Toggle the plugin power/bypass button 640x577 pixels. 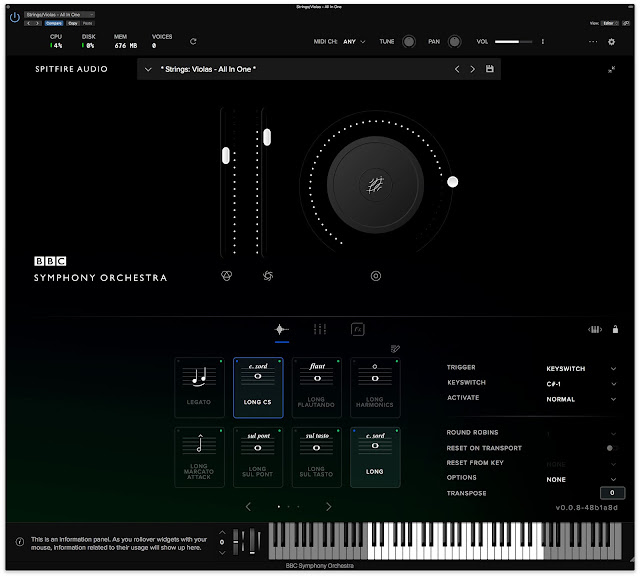(15, 17)
